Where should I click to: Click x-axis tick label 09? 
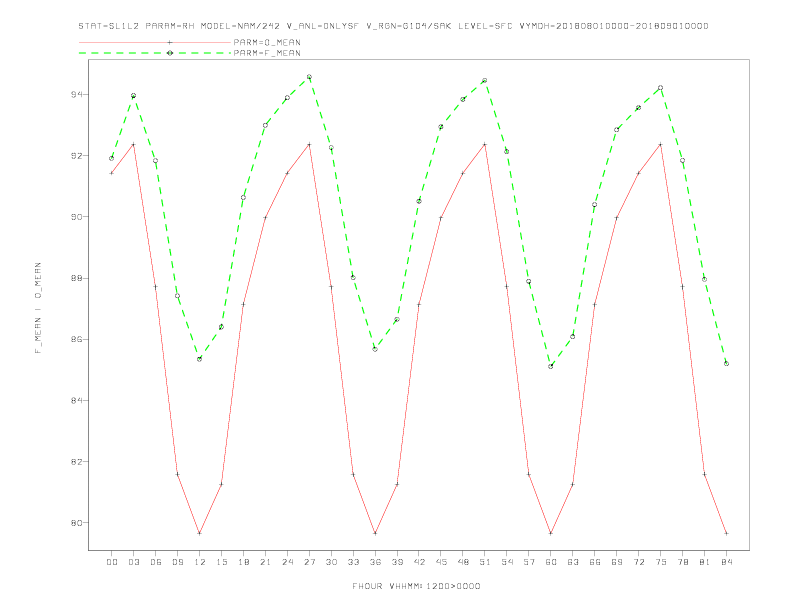[x=177, y=562]
